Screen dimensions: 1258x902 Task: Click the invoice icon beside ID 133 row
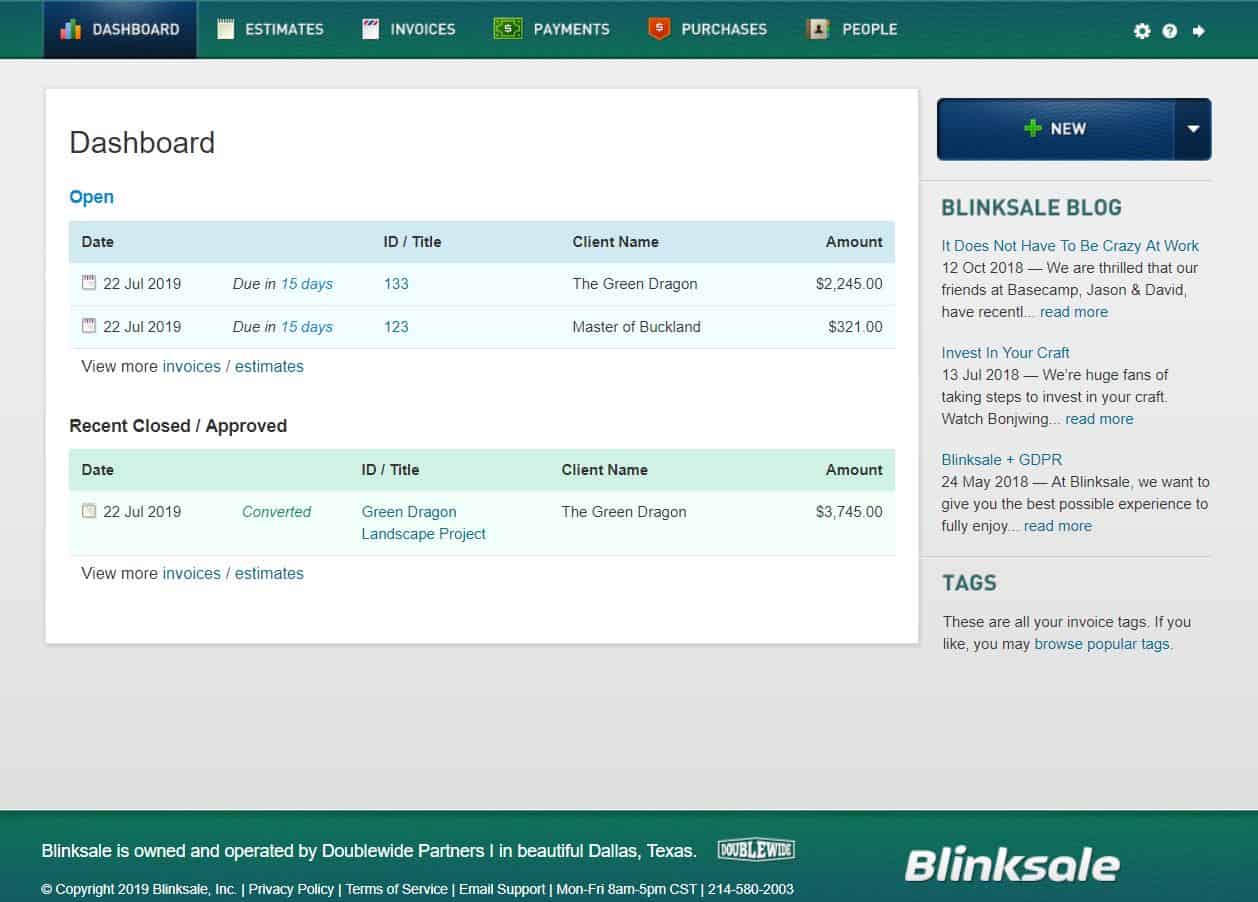pyautogui.click(x=89, y=283)
